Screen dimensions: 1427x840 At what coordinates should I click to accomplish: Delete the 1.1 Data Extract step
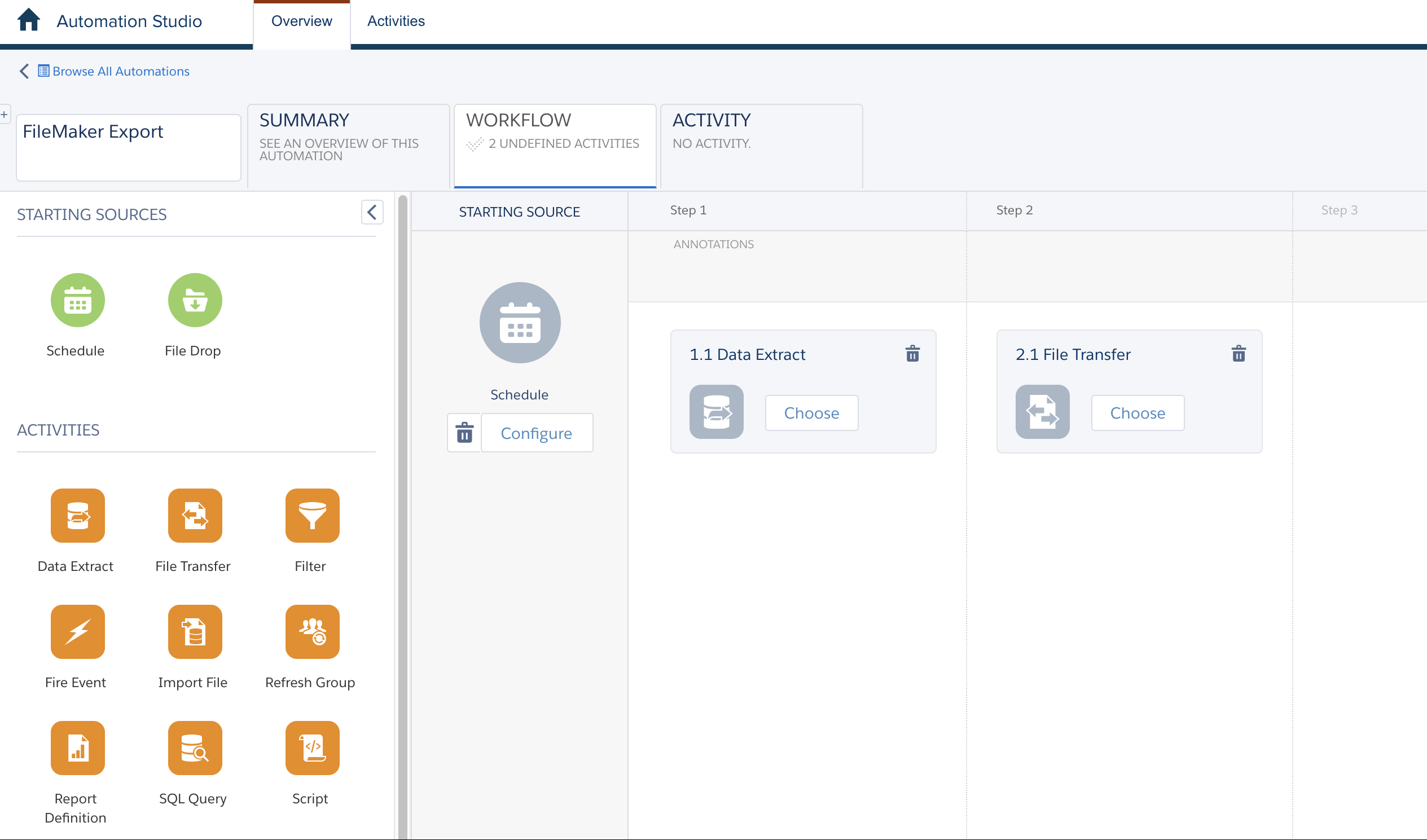[x=912, y=353]
